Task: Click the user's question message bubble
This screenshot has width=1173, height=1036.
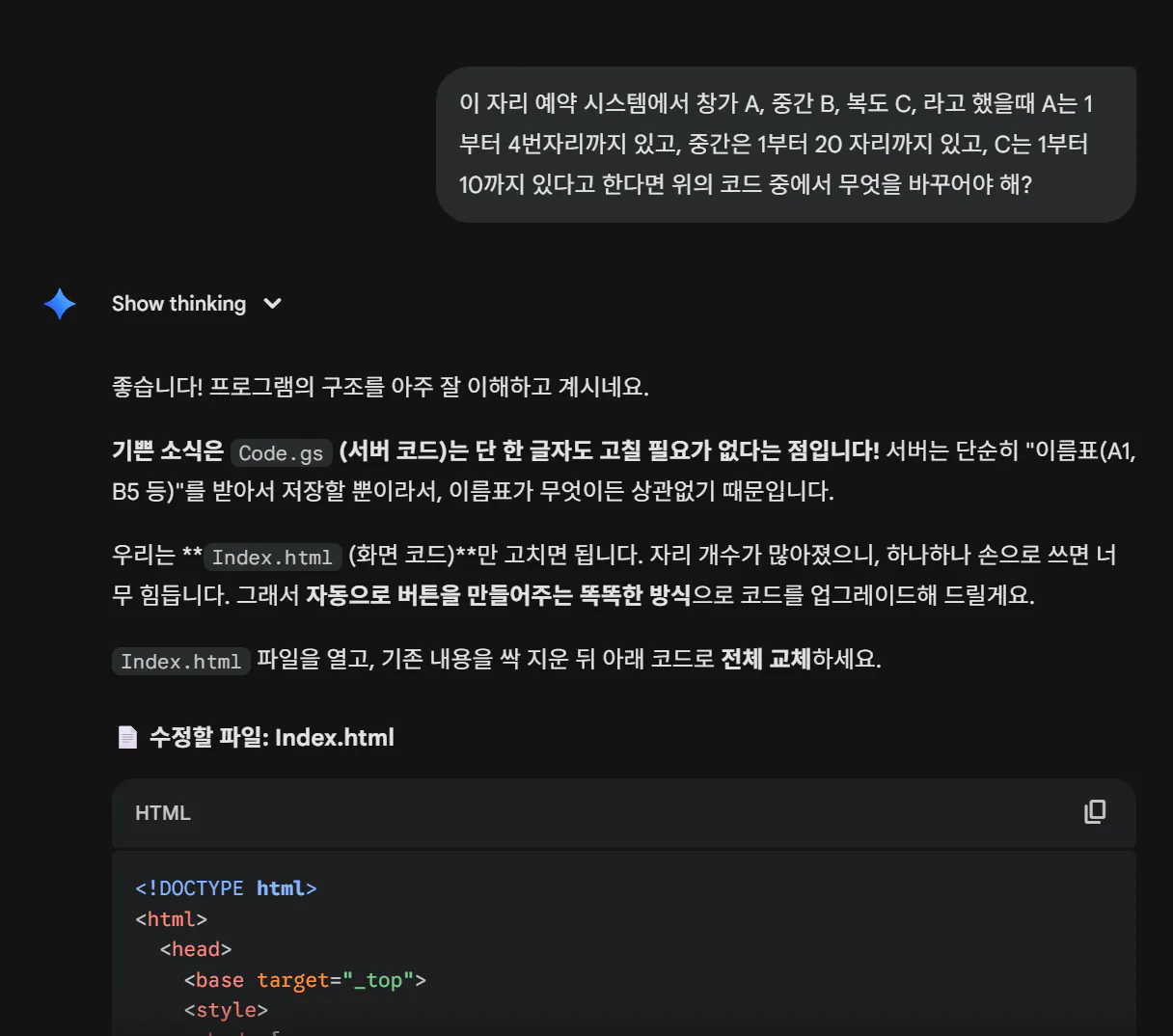Action: (x=786, y=143)
